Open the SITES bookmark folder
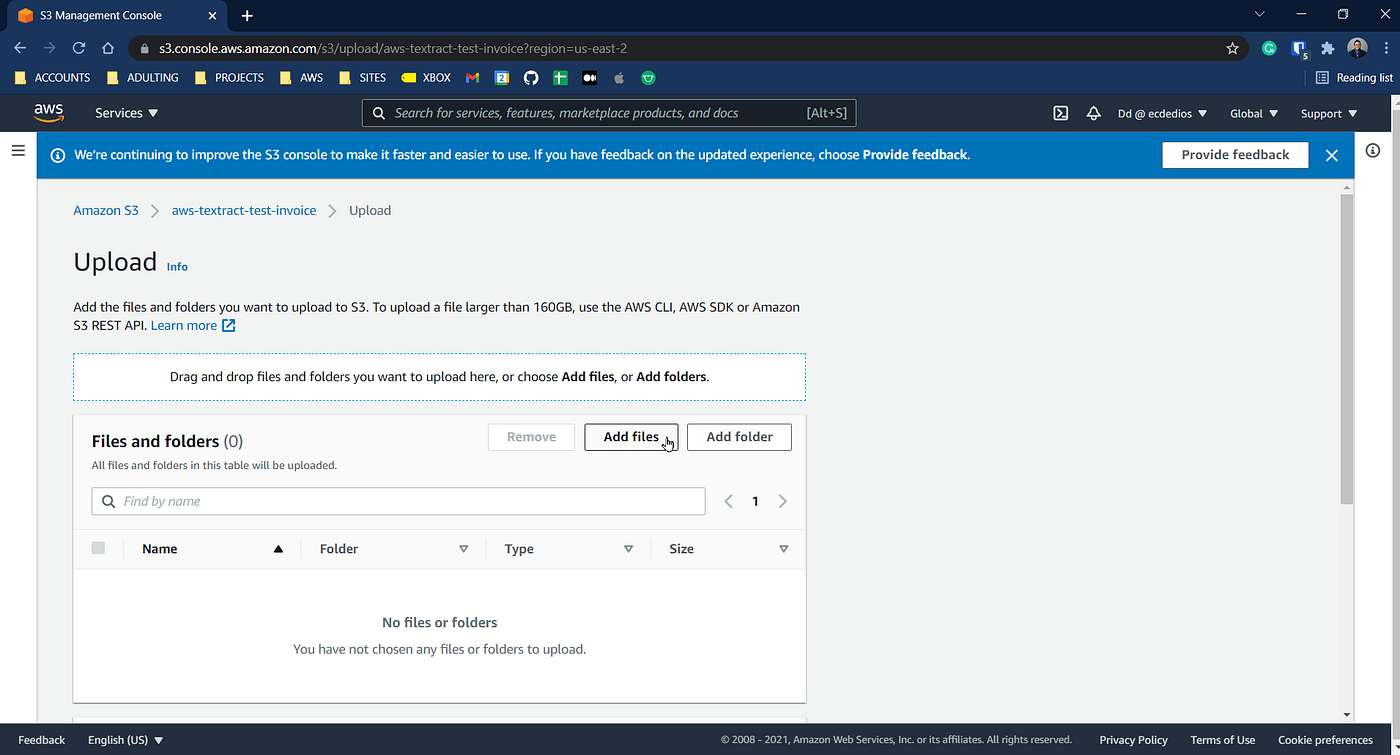 point(362,78)
